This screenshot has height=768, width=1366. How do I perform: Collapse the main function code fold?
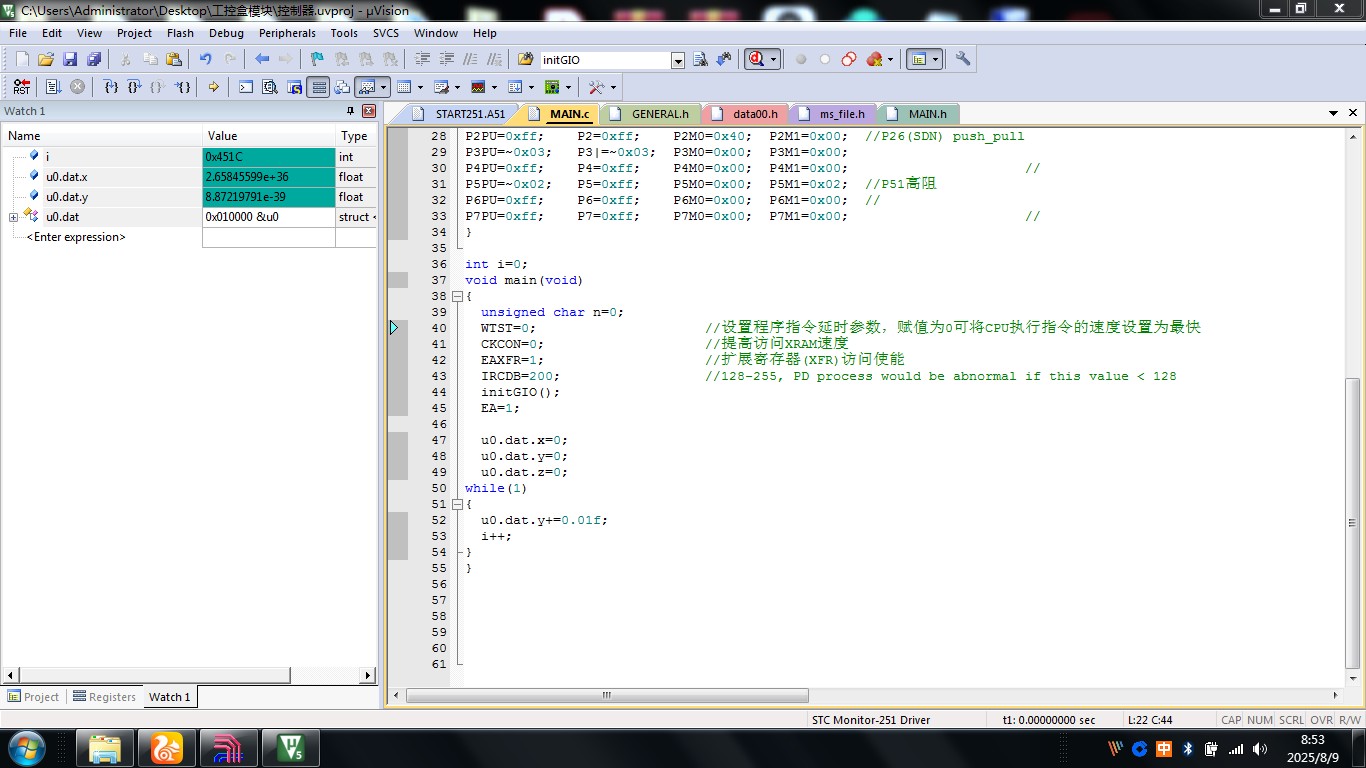(457, 296)
